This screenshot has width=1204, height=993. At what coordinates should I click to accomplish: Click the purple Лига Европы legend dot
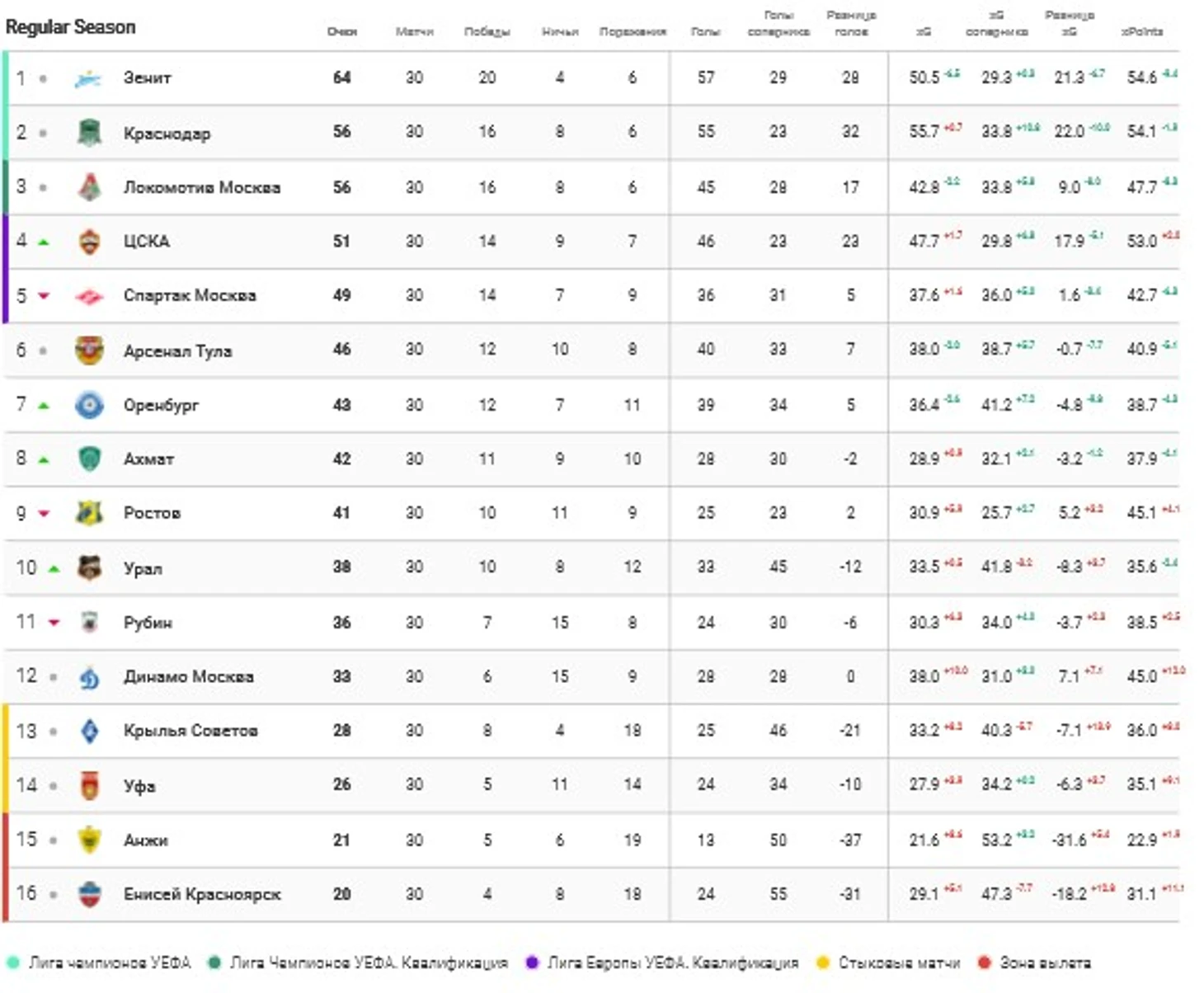tap(532, 962)
